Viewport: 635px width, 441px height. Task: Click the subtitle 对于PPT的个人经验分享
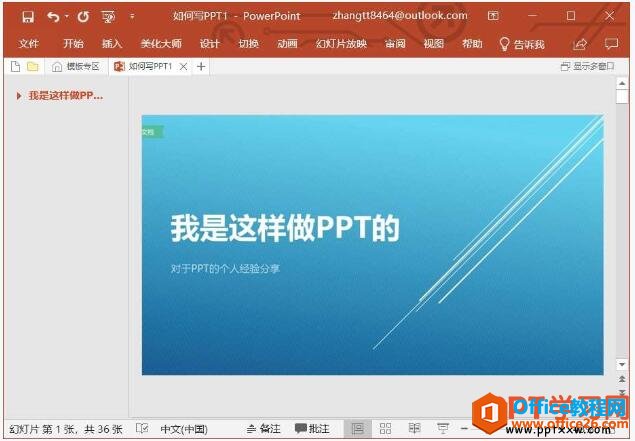coord(225,268)
